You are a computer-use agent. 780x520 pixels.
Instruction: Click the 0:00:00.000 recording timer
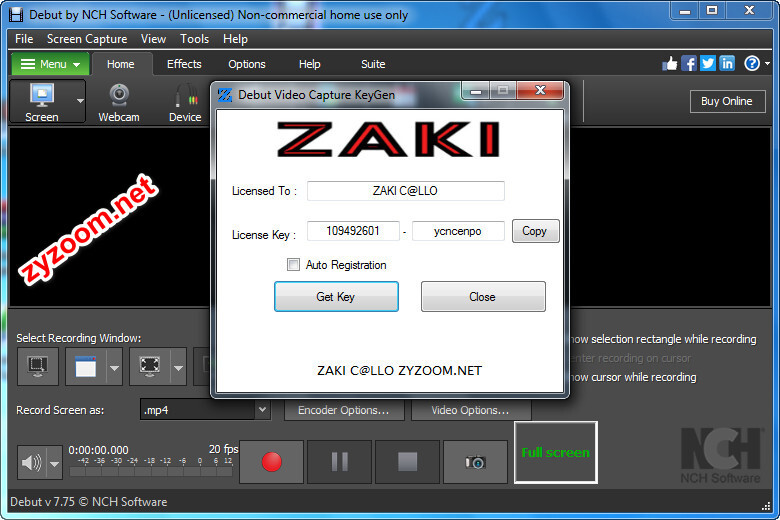[x=98, y=450]
